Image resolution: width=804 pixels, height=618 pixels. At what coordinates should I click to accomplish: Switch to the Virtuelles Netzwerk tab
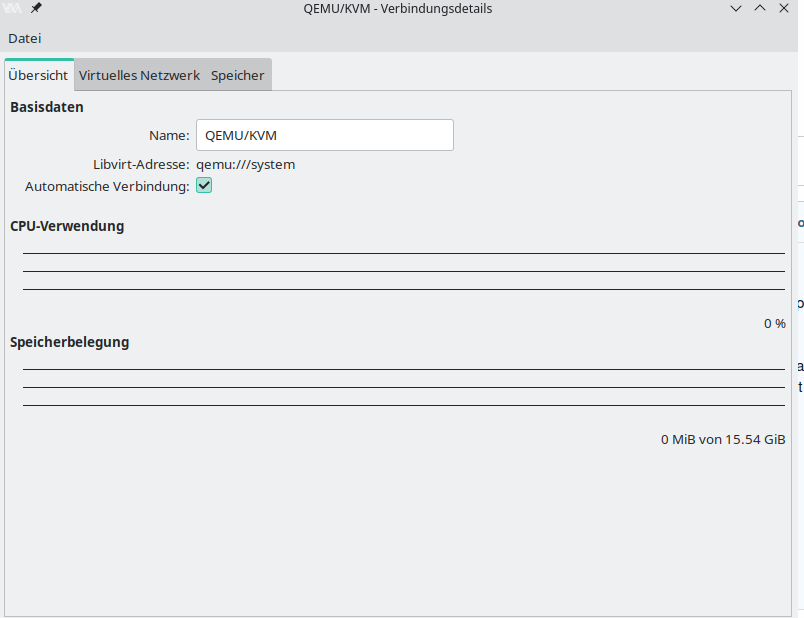[x=139, y=75]
